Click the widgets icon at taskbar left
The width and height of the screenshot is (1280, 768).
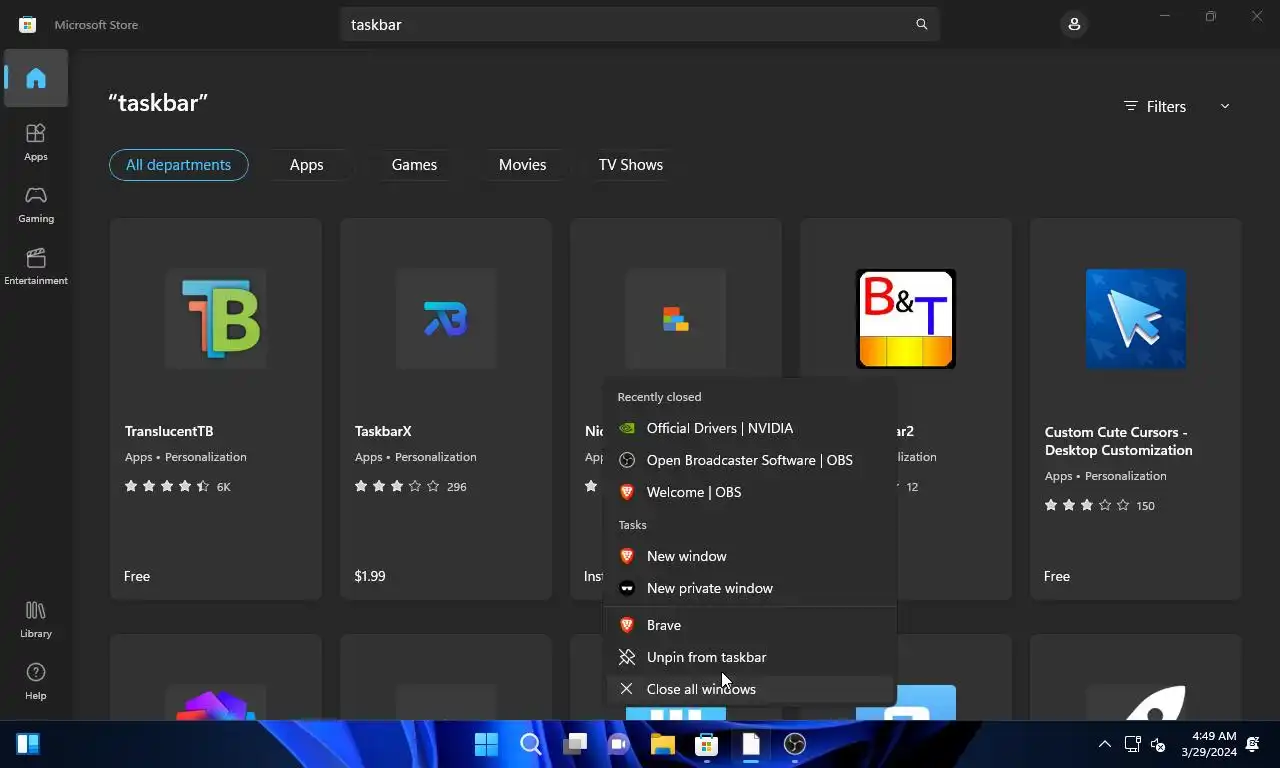tap(28, 744)
